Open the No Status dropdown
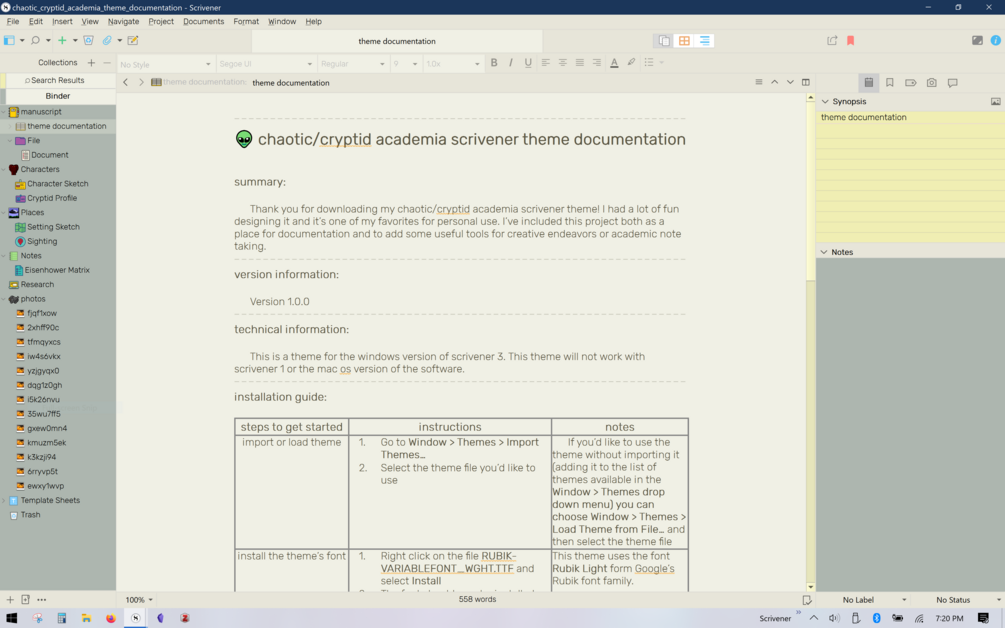This screenshot has width=1005, height=628. [968, 600]
